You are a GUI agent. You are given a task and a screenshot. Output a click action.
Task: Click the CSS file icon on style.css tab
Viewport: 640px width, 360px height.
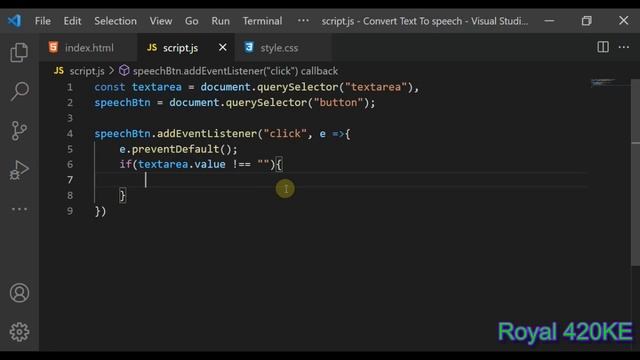tap(249, 47)
